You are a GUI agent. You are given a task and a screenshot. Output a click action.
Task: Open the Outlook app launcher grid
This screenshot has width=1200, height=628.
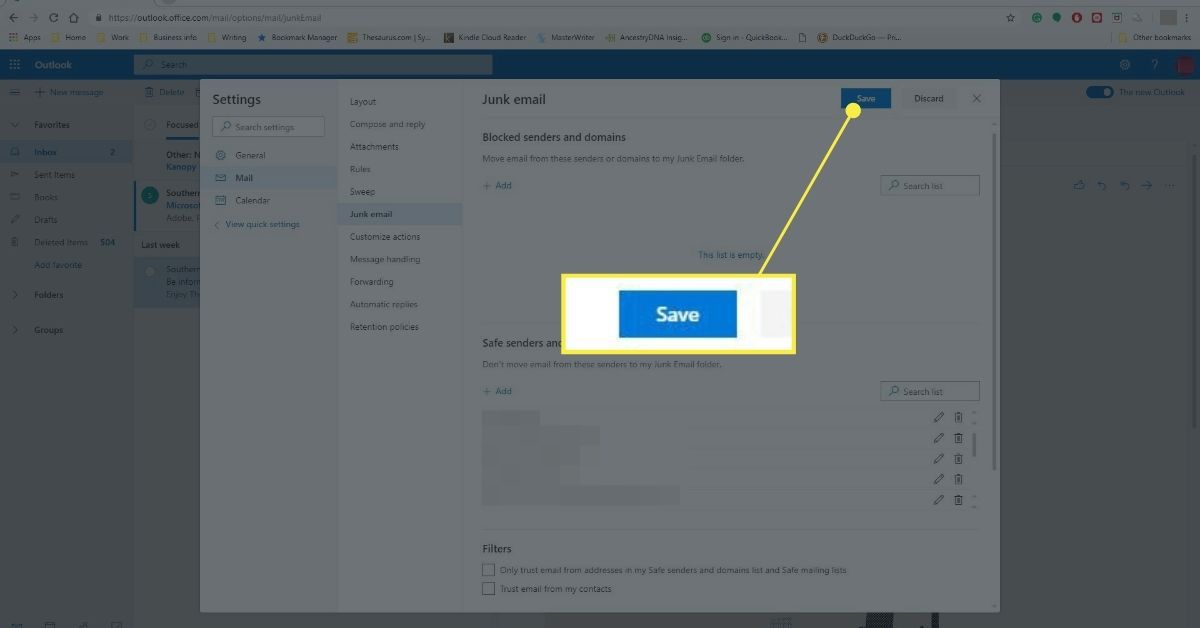coord(15,65)
